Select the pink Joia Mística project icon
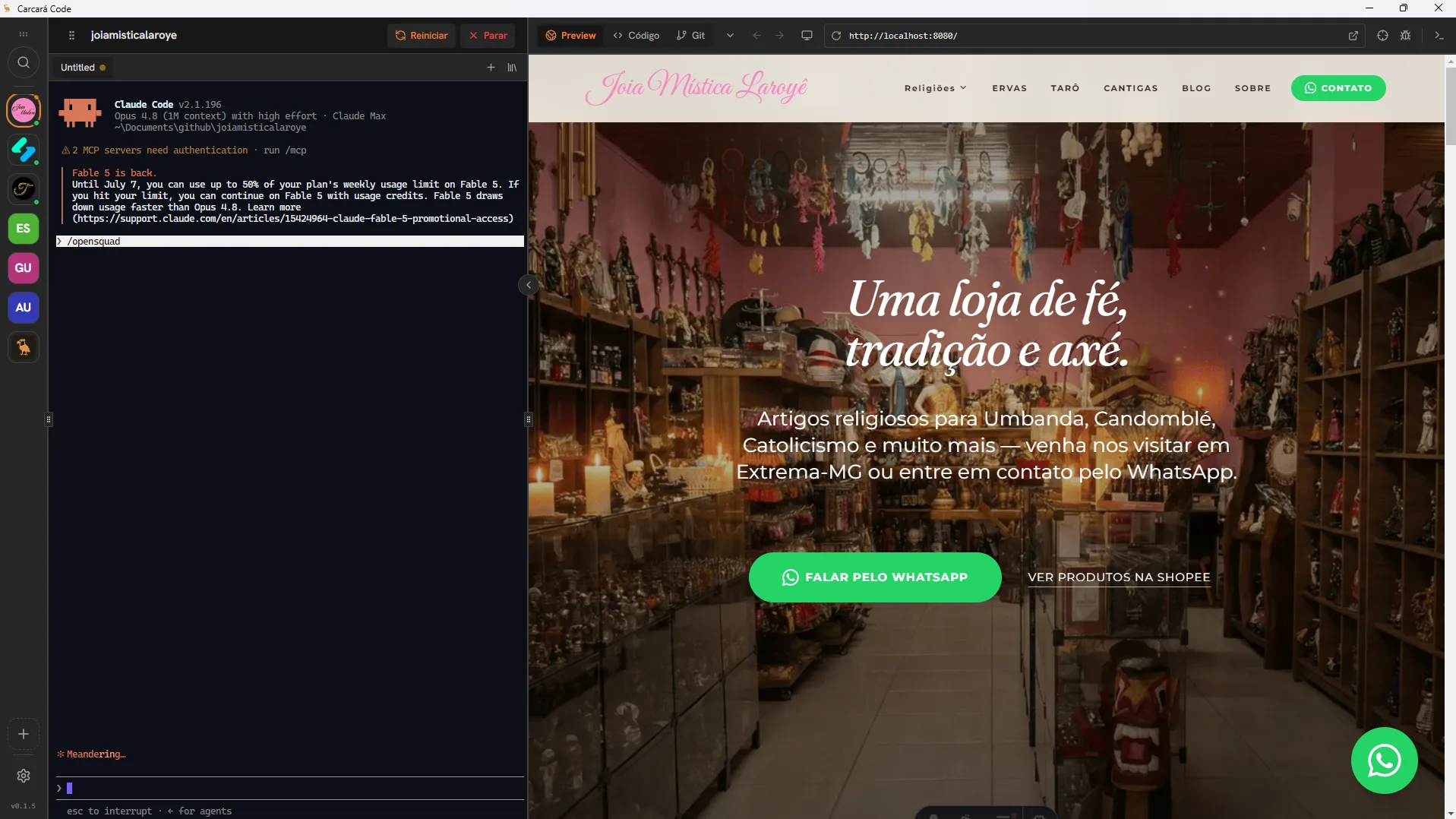The height and width of the screenshot is (819, 1456). 24,111
